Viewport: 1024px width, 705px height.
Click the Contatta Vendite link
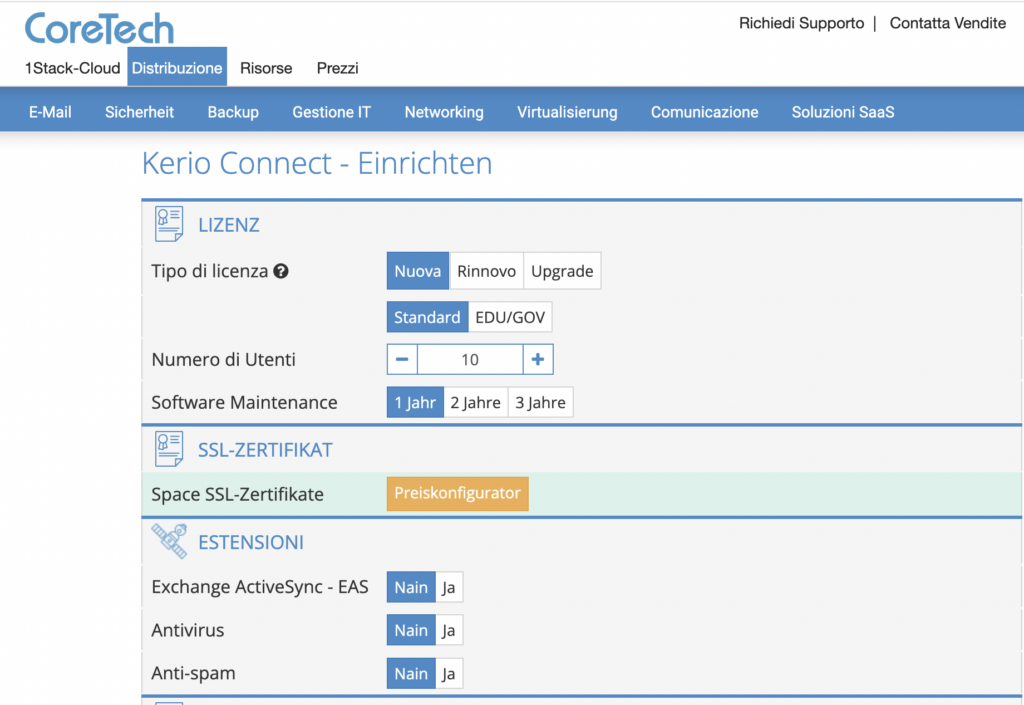pyautogui.click(x=947, y=22)
